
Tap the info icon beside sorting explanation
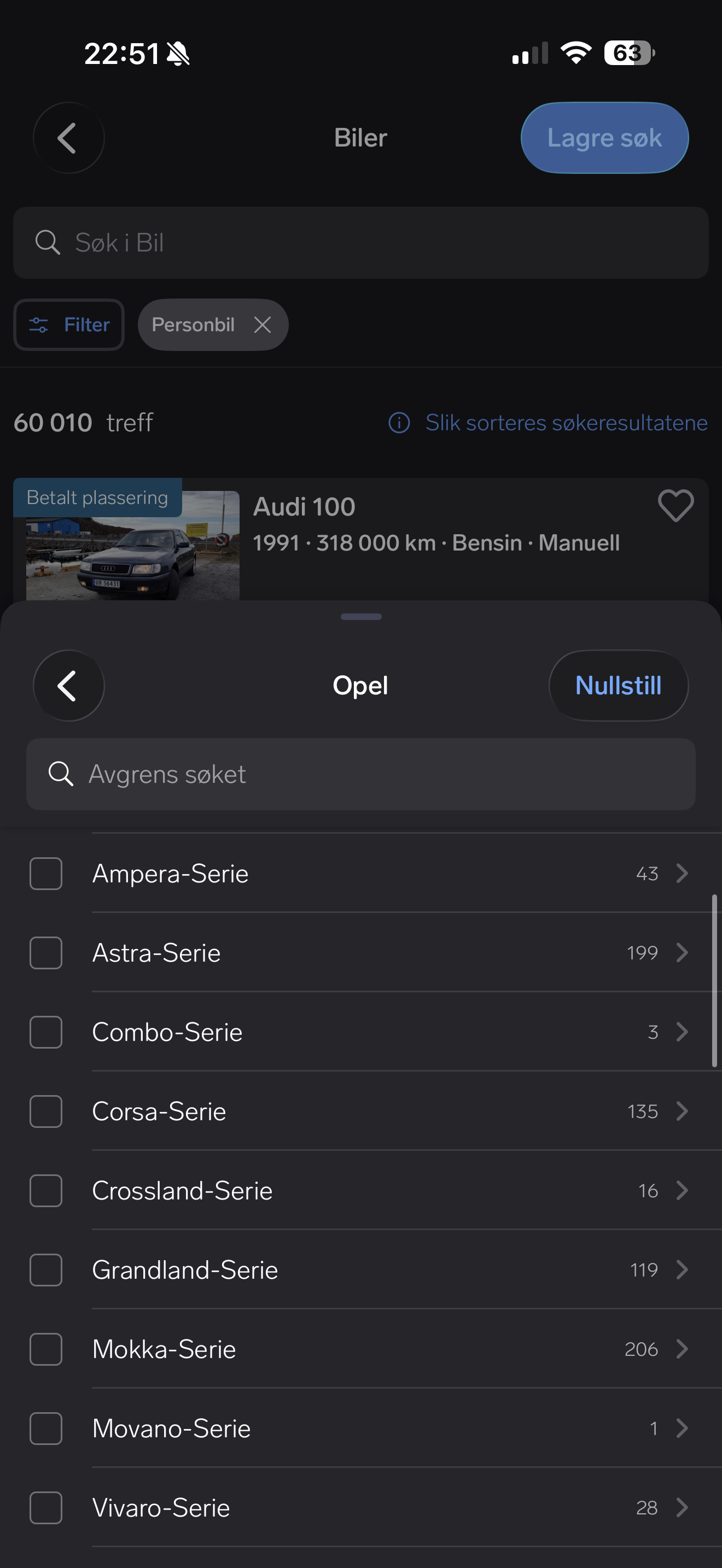399,423
